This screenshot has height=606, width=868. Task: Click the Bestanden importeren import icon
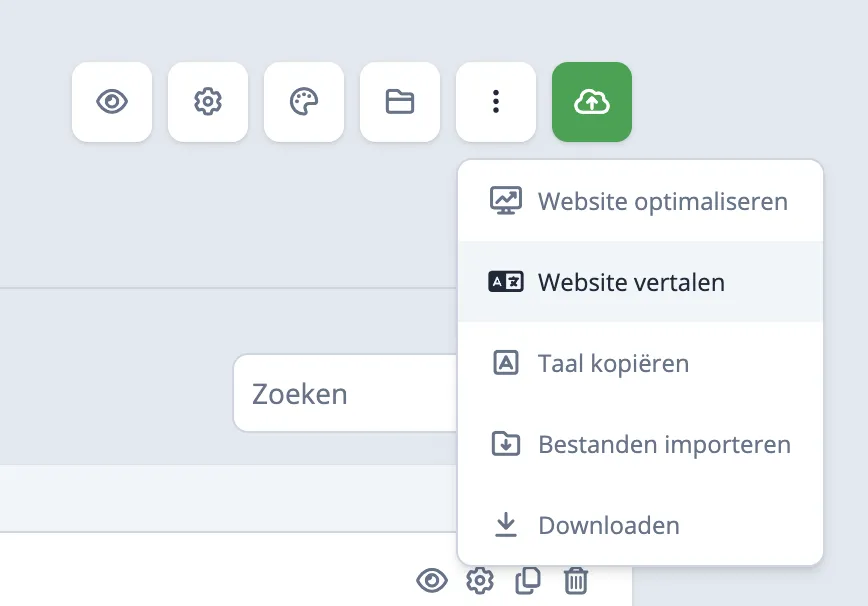coord(507,444)
